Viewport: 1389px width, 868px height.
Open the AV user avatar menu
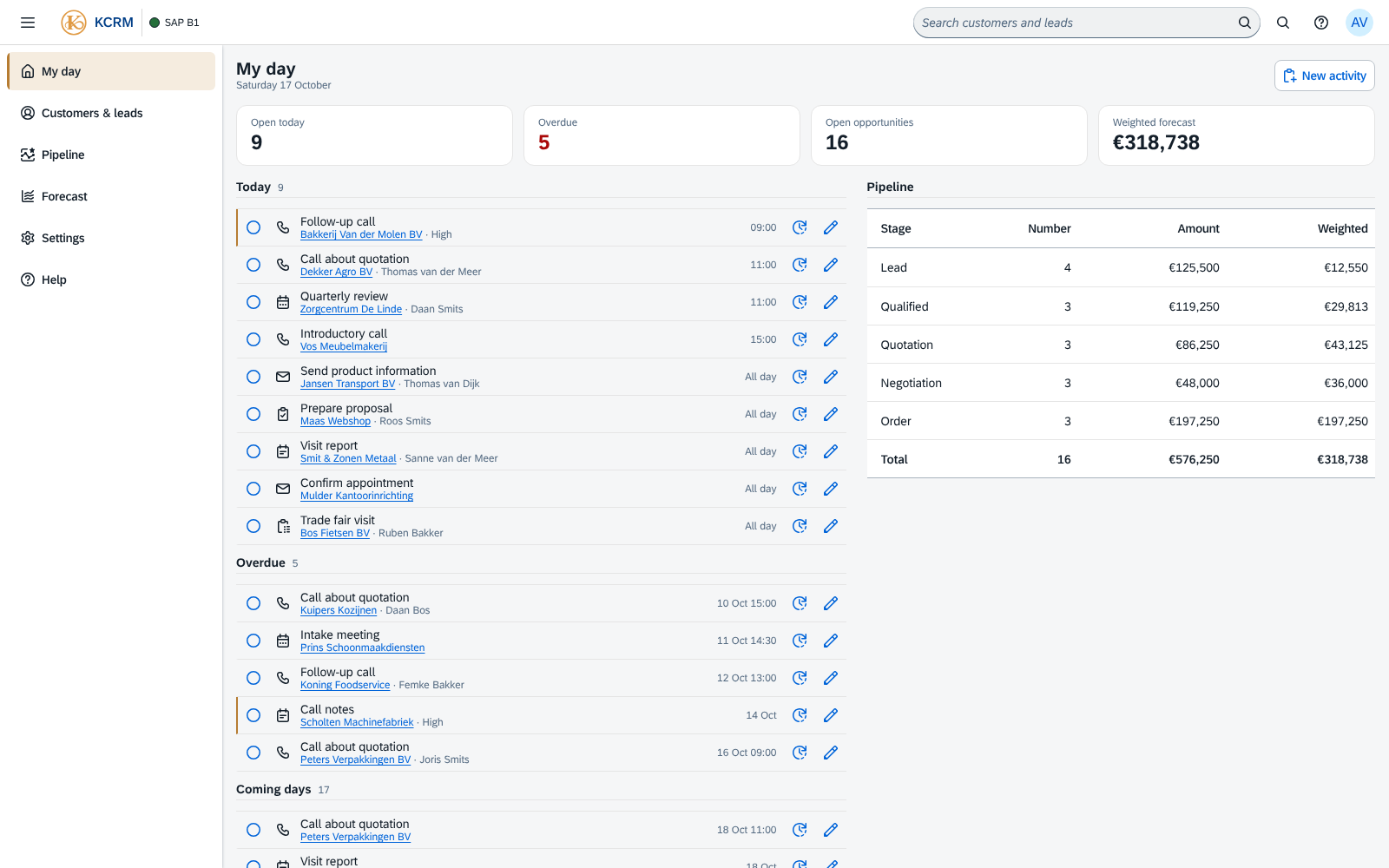point(1359,23)
